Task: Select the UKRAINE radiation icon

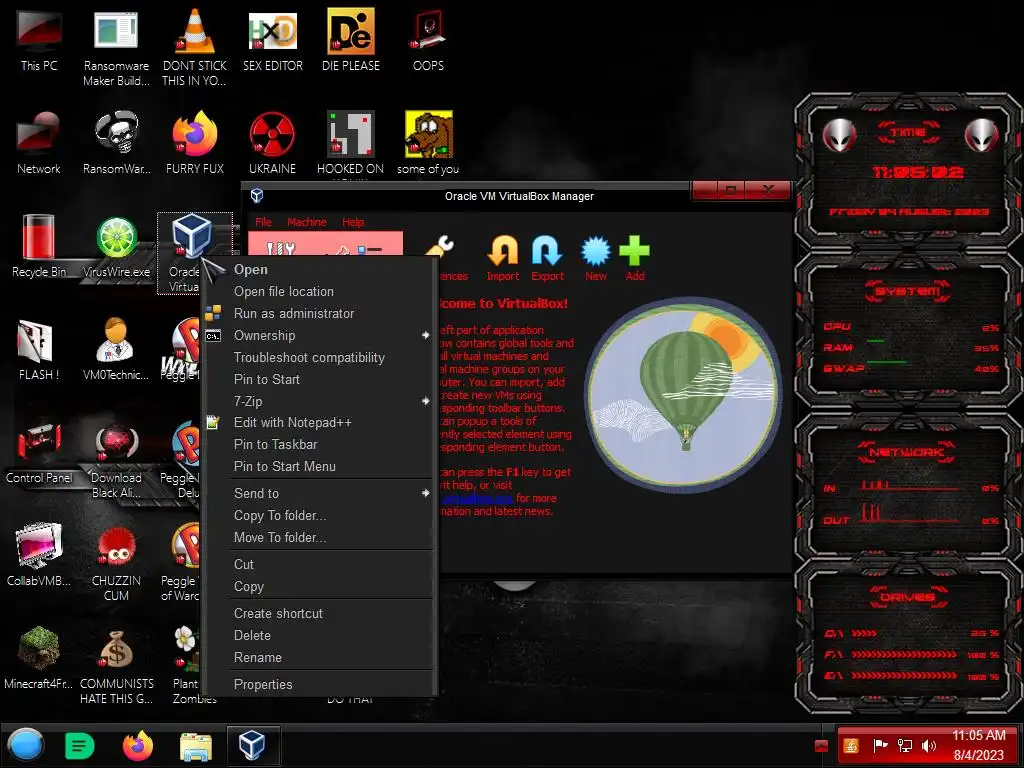Action: point(272,142)
